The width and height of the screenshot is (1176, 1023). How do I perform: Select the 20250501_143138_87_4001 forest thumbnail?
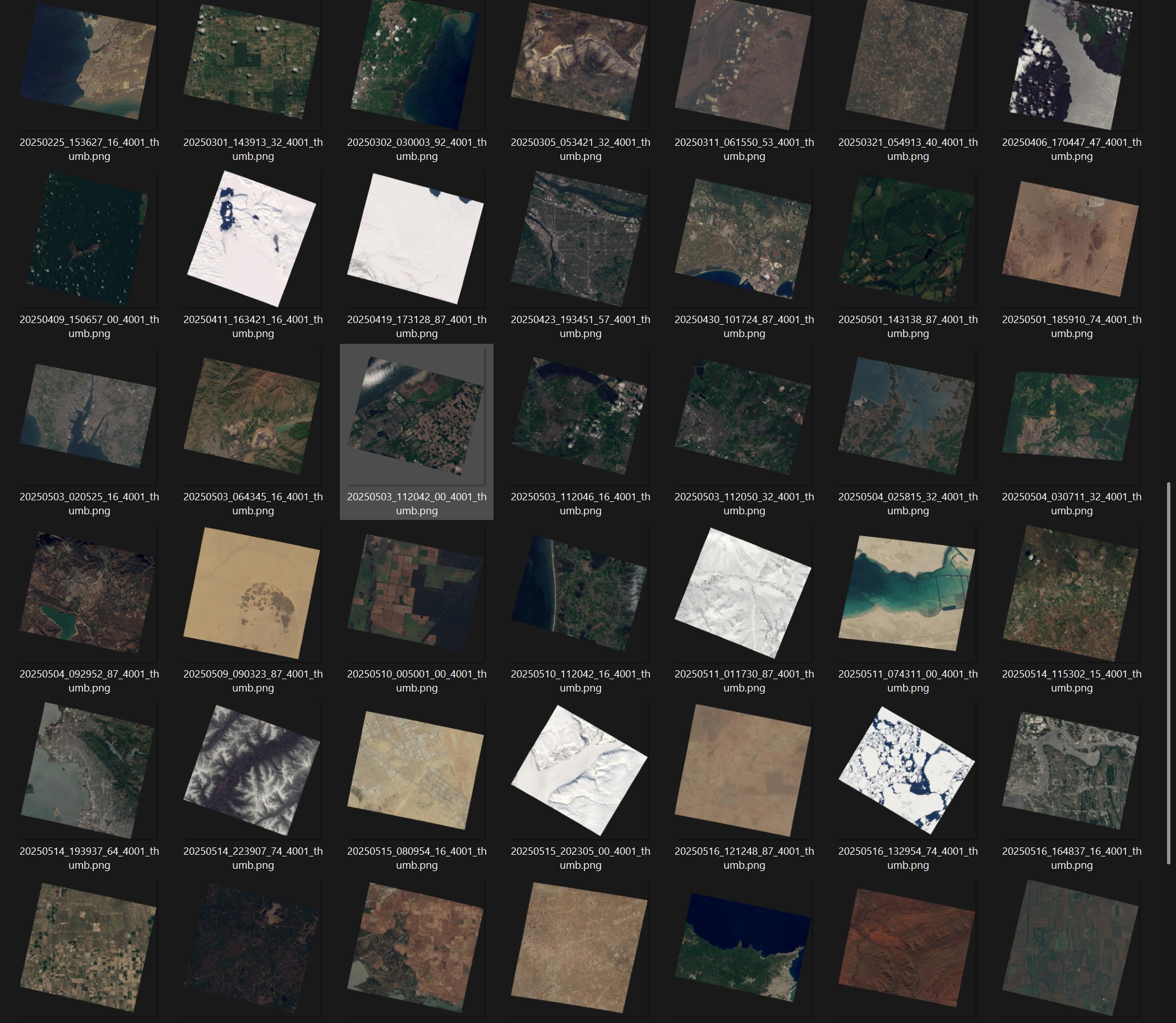[907, 238]
